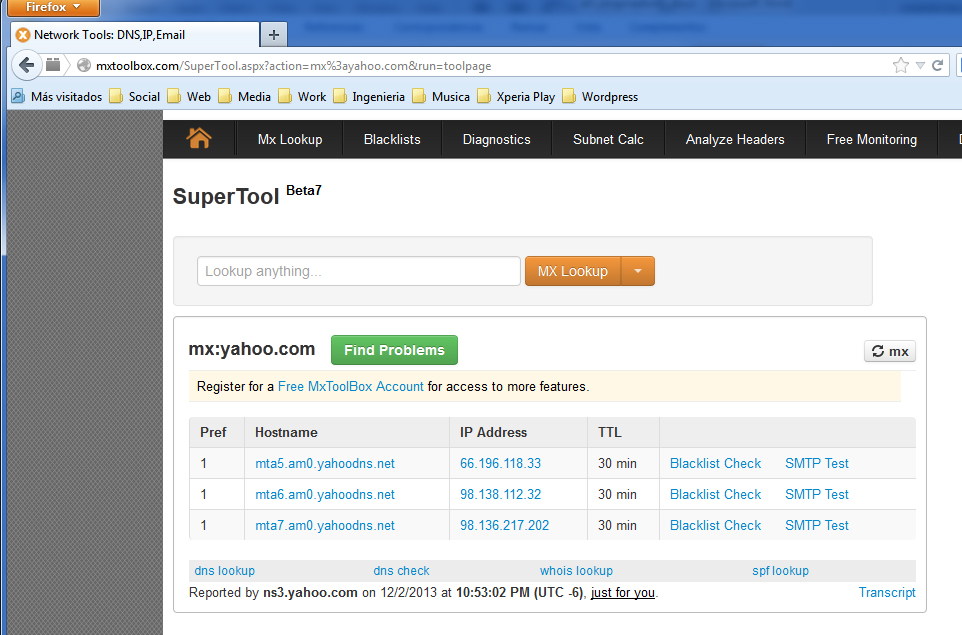
Task: Run Blacklist Check for mta6 row
Action: pos(715,494)
